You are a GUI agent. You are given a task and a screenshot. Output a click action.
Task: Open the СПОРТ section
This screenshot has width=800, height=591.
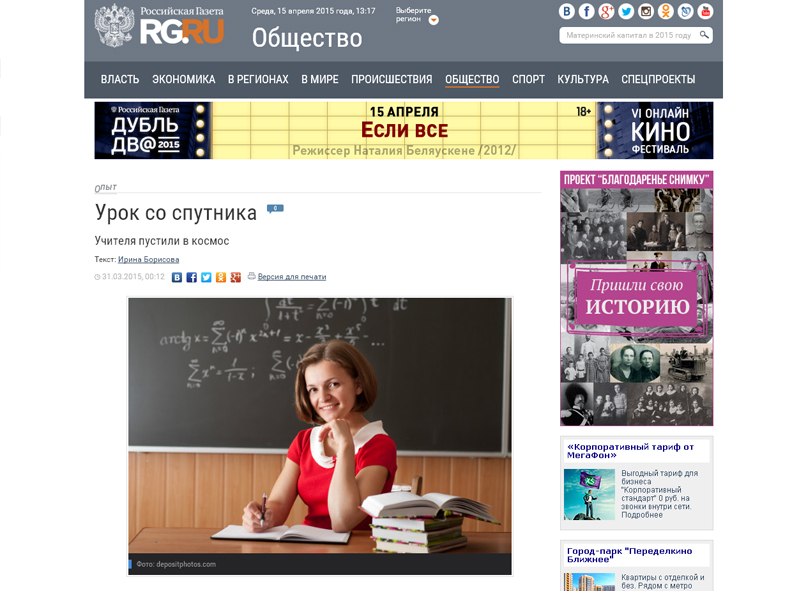[x=529, y=80]
